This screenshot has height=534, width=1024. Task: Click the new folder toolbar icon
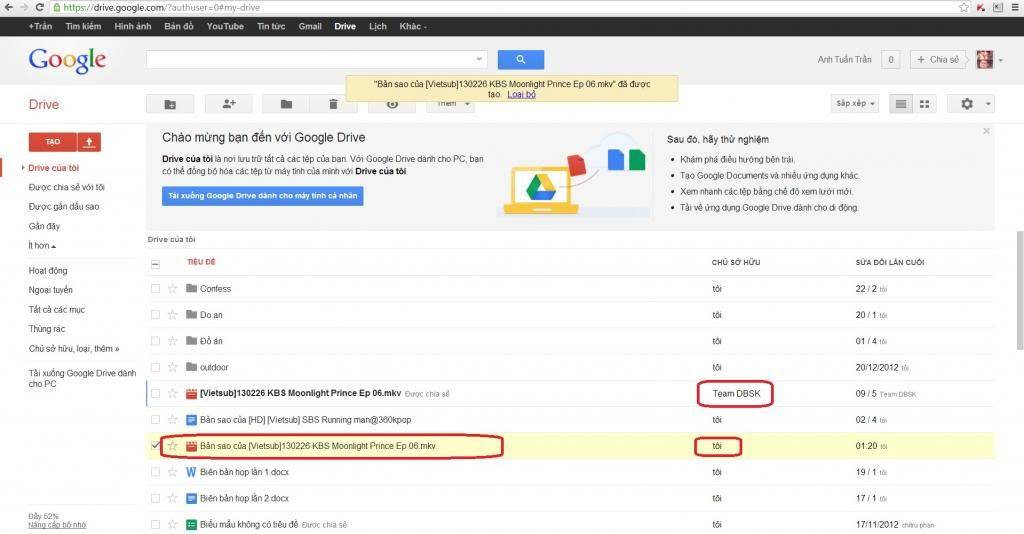pyautogui.click(x=170, y=104)
